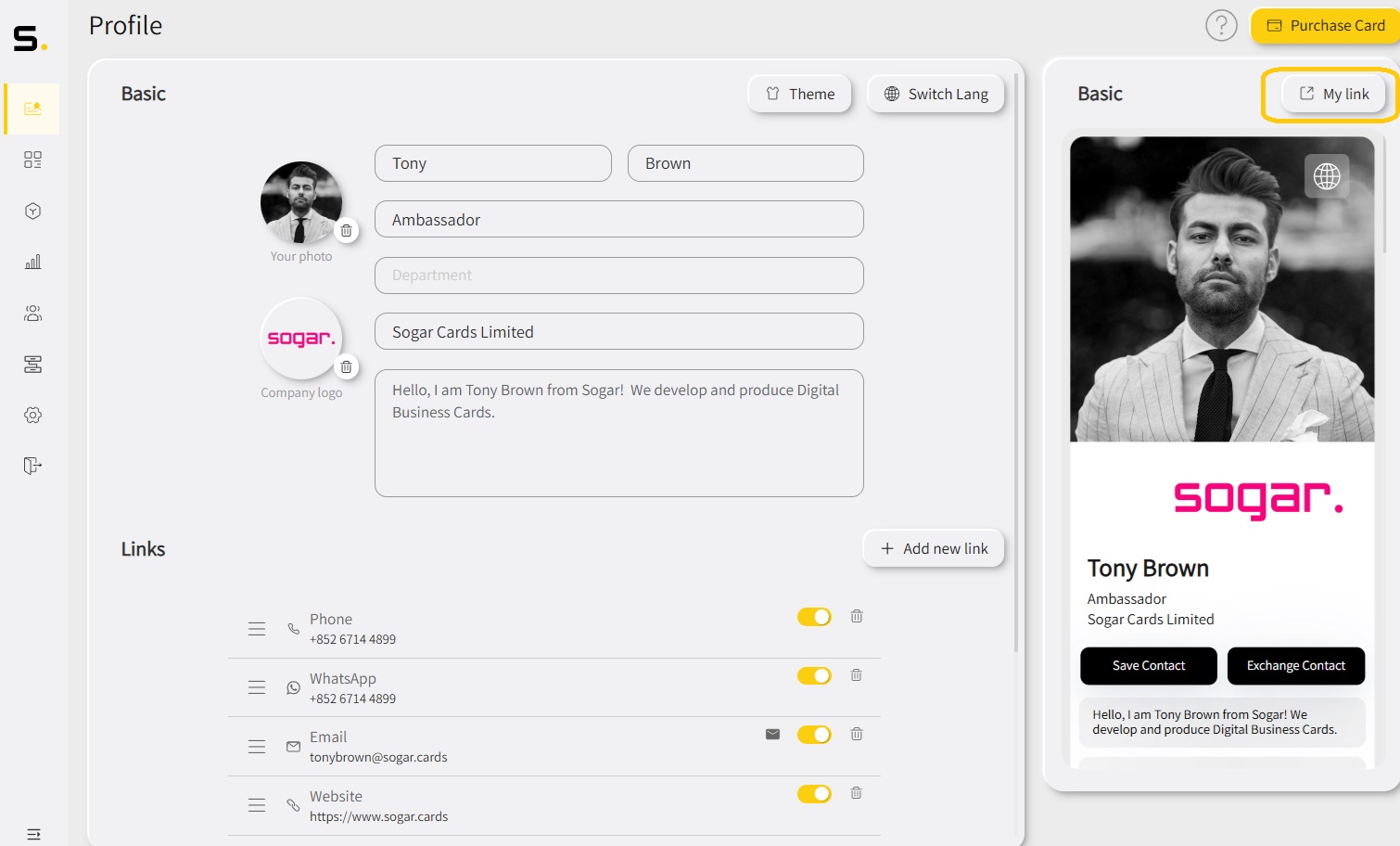Open the Switch Lang language selector
This screenshot has height=846, width=1400.
tap(935, 94)
